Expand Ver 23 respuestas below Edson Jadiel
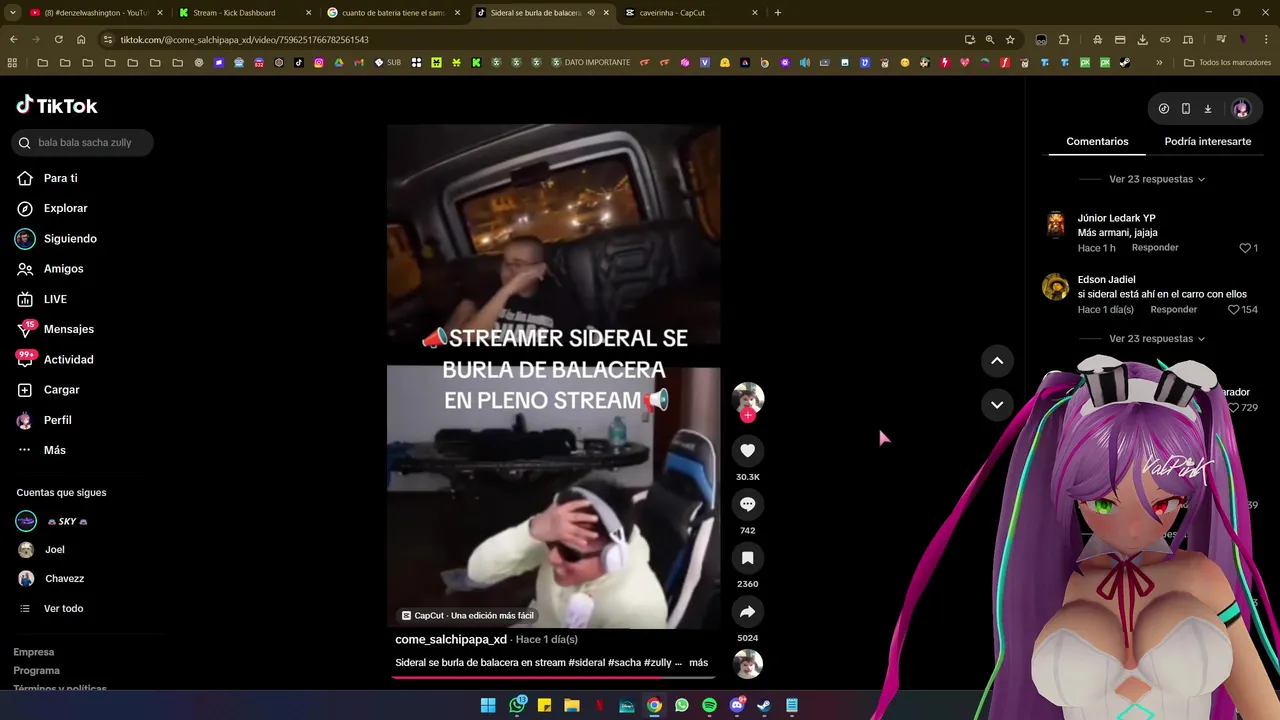 coord(1156,339)
